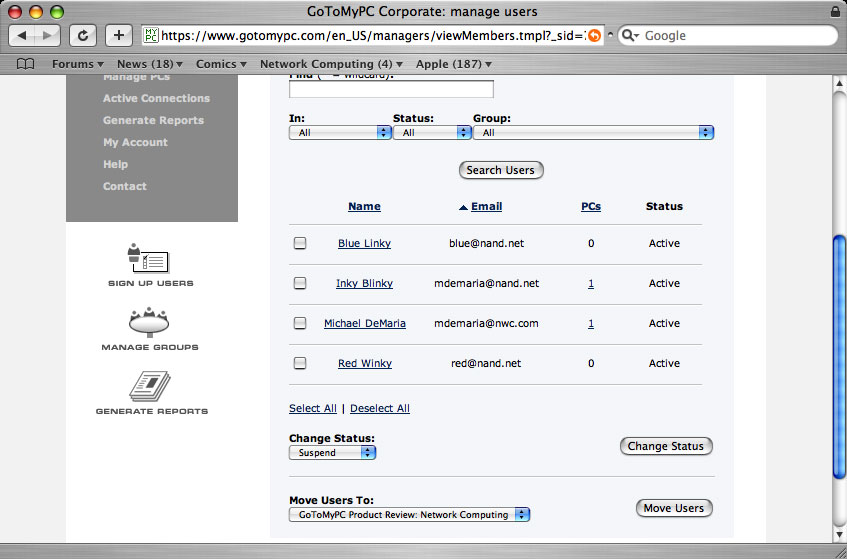
Task: Check the box for Blue Linky
Action: click(x=300, y=243)
